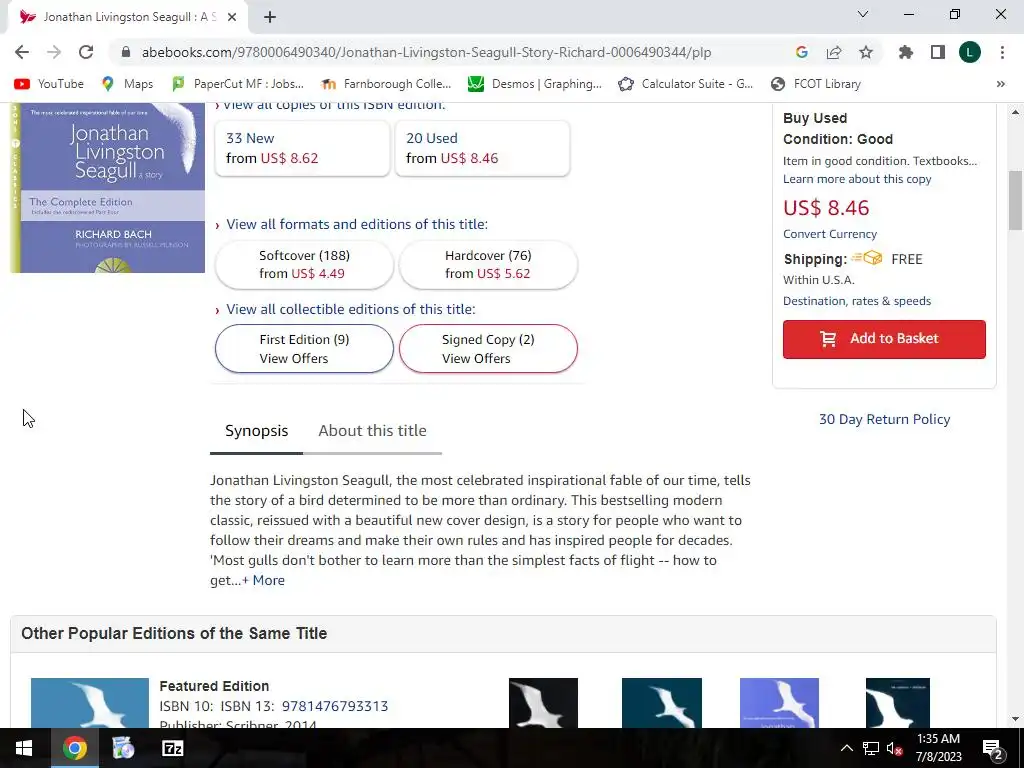Open Chrome three-dot menu
The image size is (1024, 768).
pyautogui.click(x=1002, y=52)
